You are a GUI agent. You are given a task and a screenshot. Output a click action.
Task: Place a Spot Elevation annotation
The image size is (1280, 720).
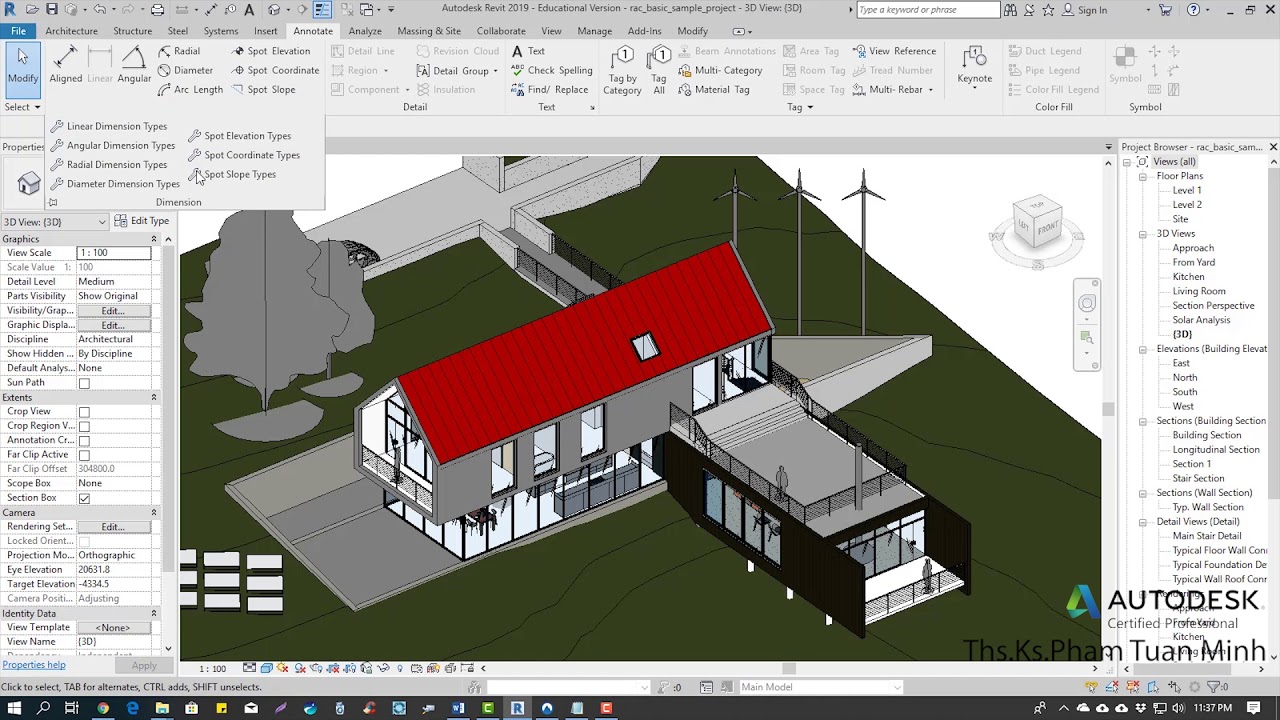click(x=270, y=51)
